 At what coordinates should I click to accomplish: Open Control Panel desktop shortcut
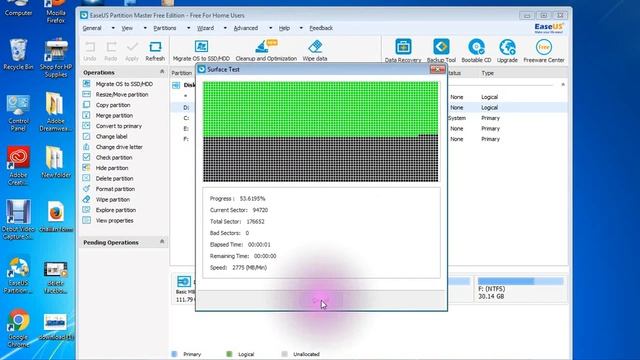point(18,113)
